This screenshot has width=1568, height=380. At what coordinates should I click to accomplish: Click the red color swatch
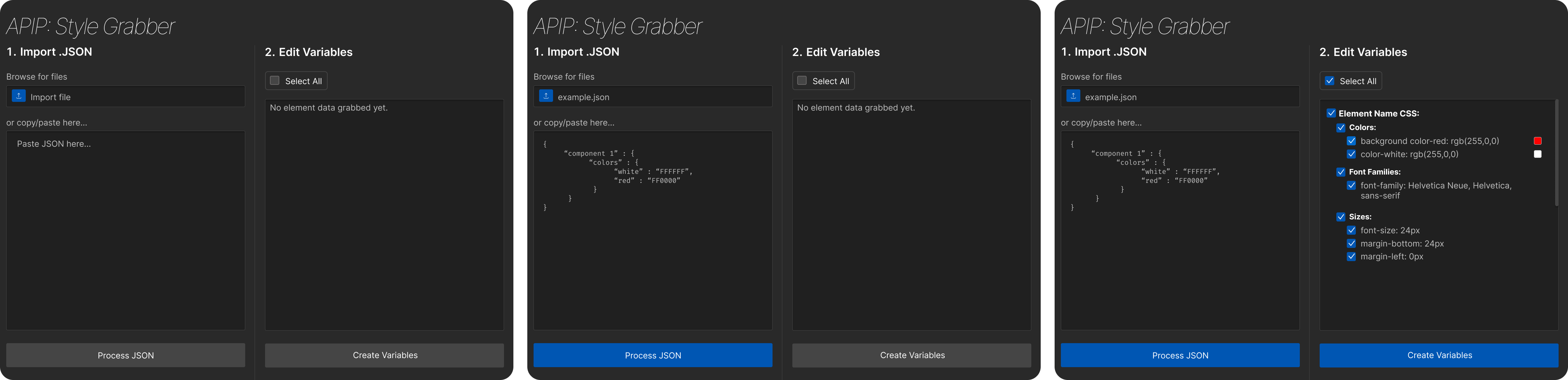click(x=1537, y=141)
